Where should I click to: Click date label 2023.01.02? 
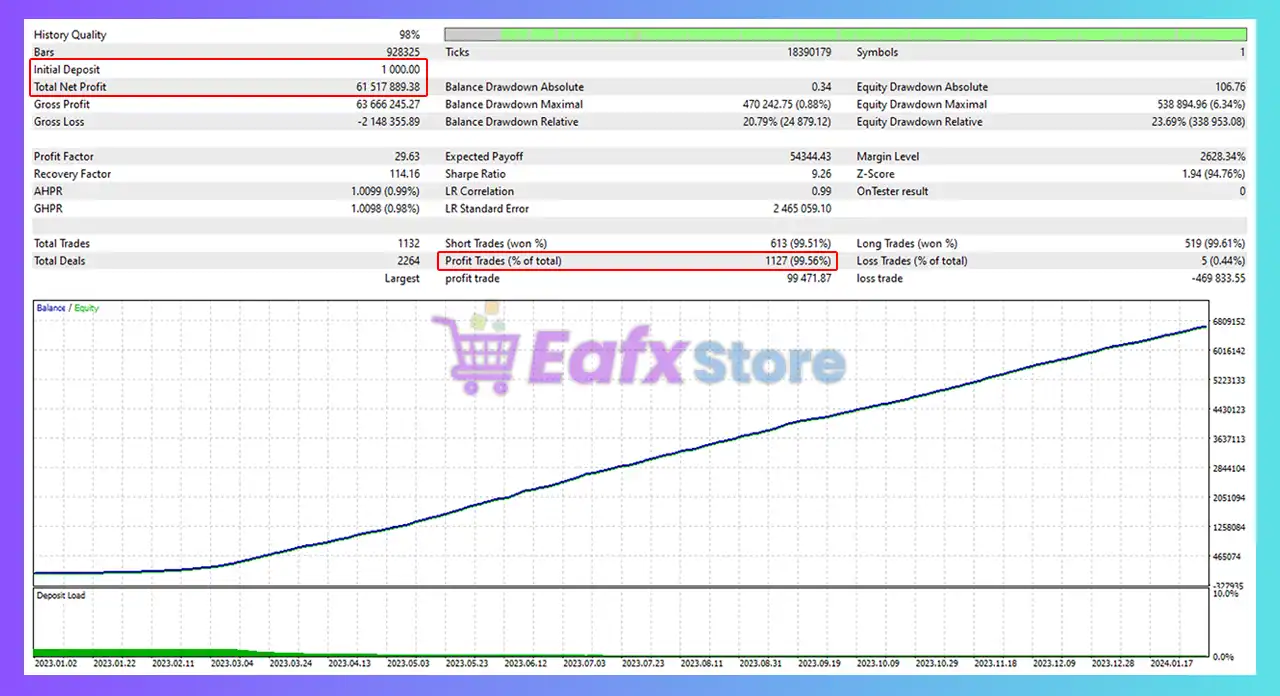point(54,662)
